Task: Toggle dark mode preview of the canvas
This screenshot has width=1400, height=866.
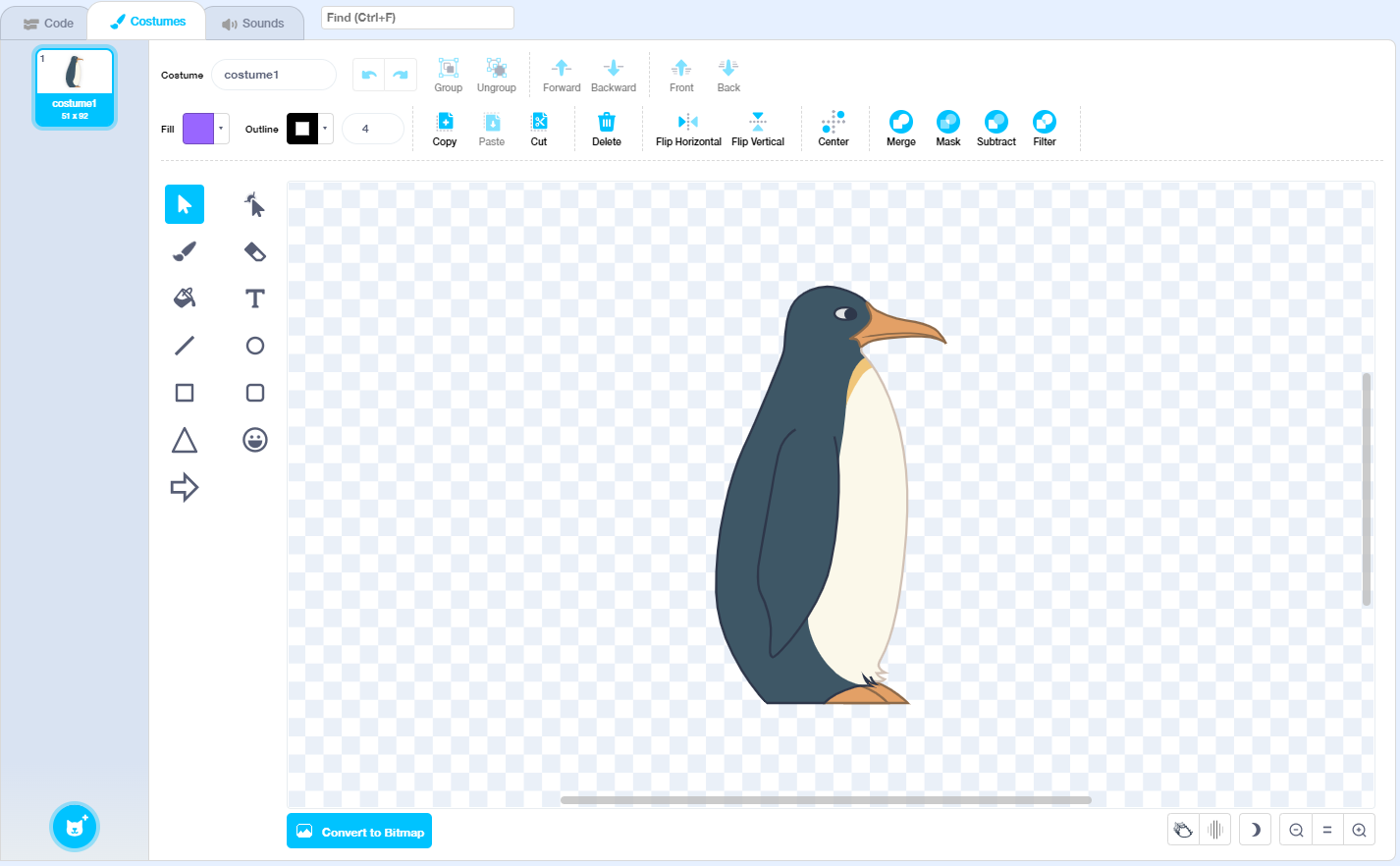Action: tap(1254, 829)
